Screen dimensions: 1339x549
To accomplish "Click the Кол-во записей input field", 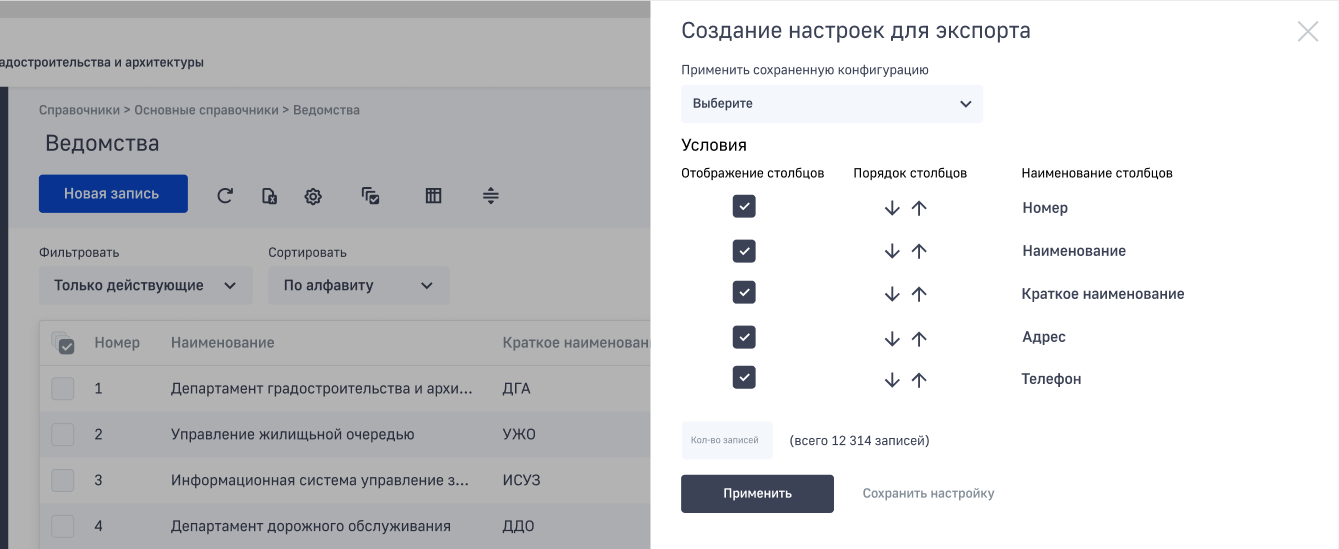I will 727,440.
